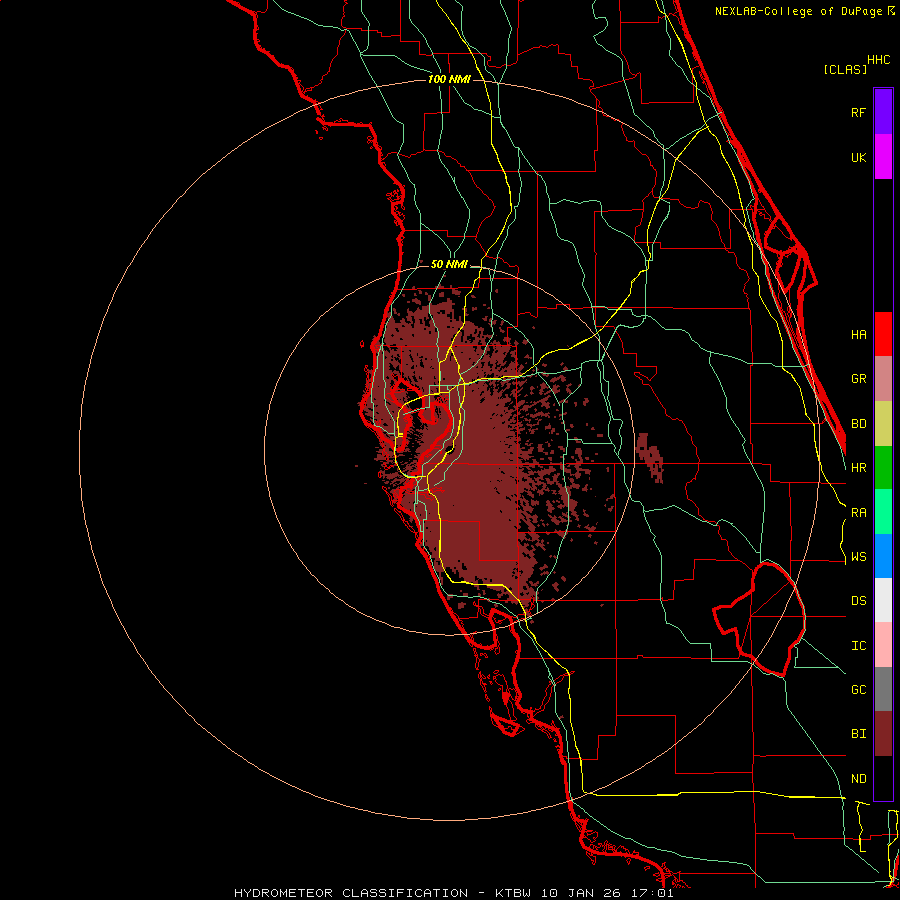Click the RF purple legend swatch
Viewport: 900px width, 900px height.
point(883,111)
